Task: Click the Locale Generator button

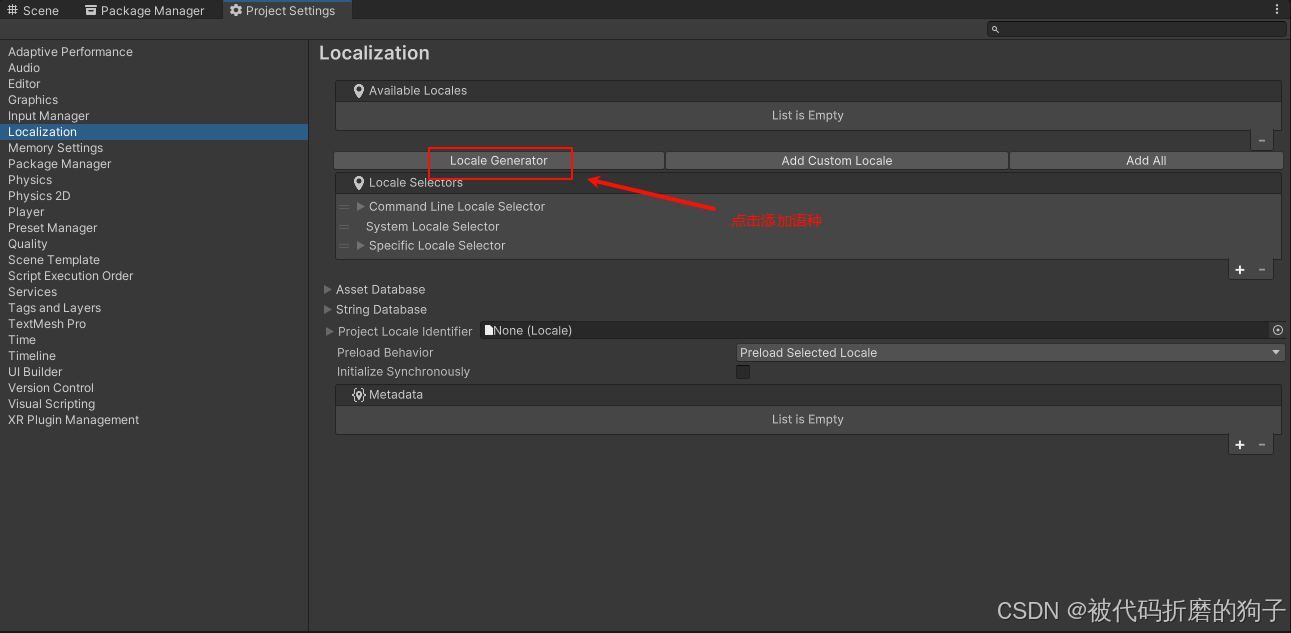Action: (499, 160)
